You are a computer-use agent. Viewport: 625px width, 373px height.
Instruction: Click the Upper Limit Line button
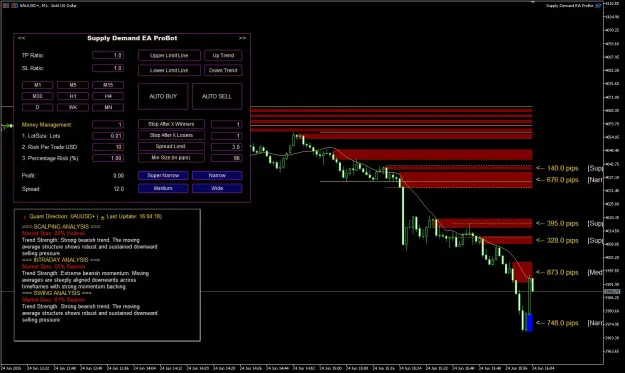click(169, 55)
